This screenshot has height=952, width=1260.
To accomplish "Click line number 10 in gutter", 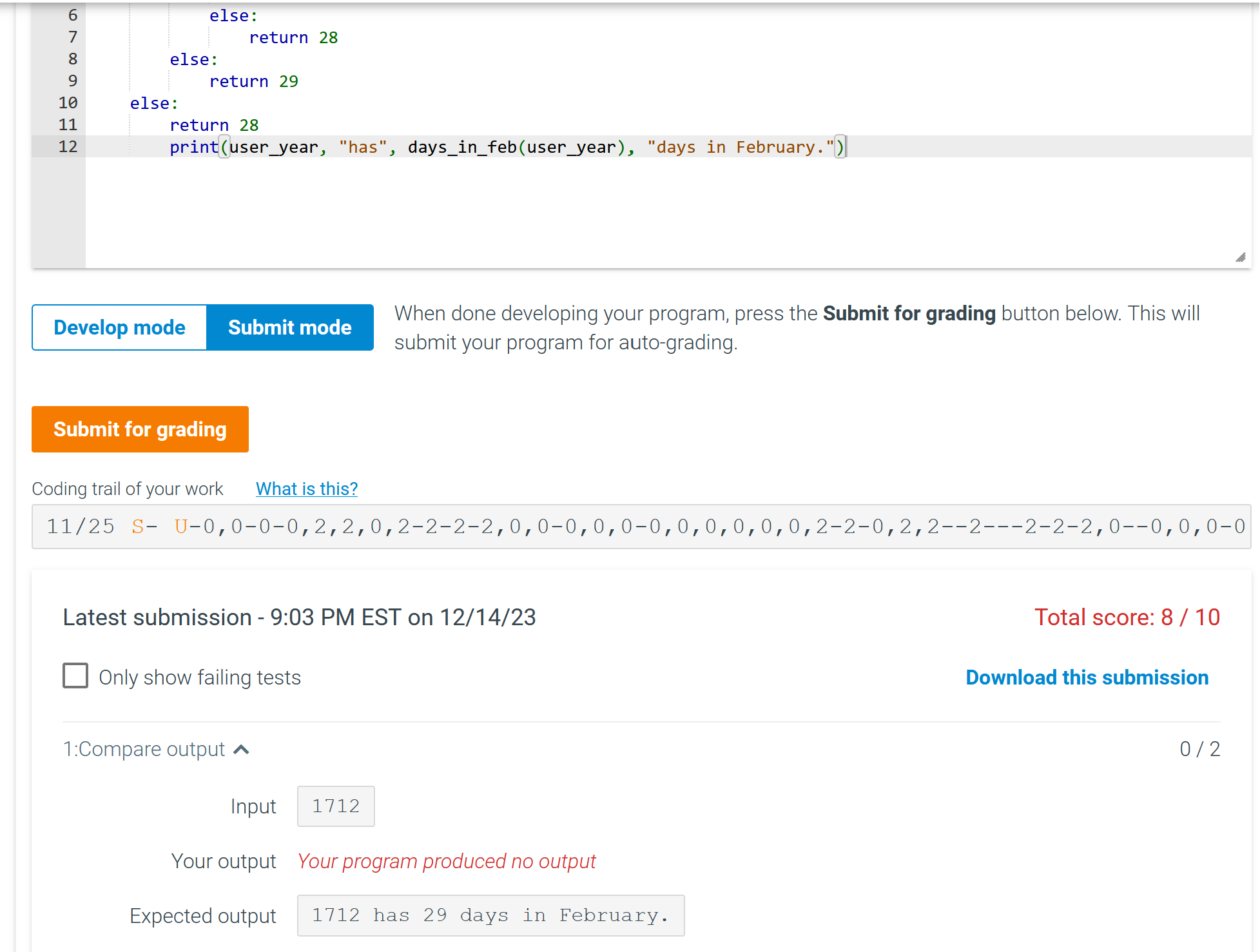I will point(68,102).
